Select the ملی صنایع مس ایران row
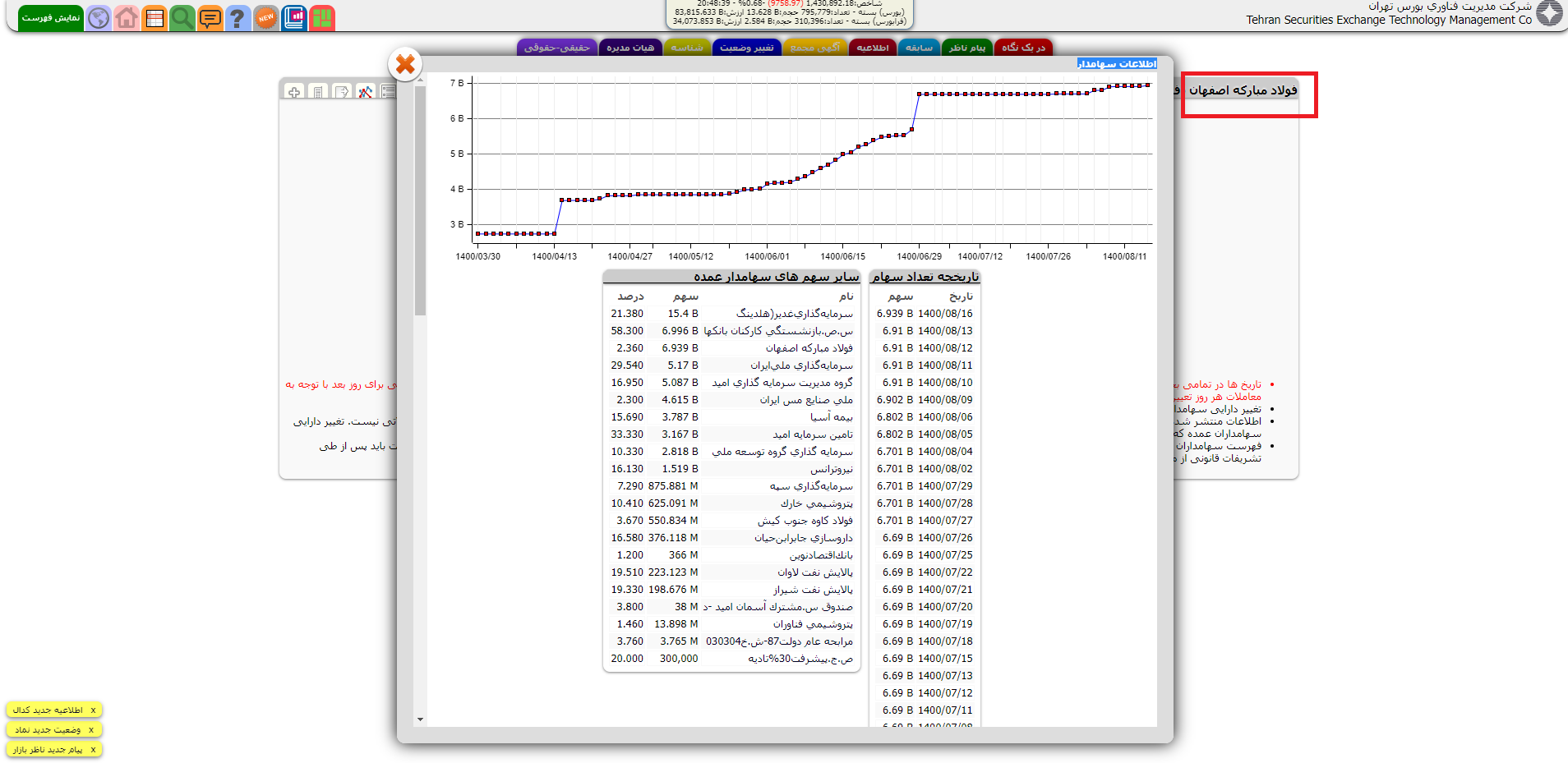1568x763 pixels. coord(731,400)
